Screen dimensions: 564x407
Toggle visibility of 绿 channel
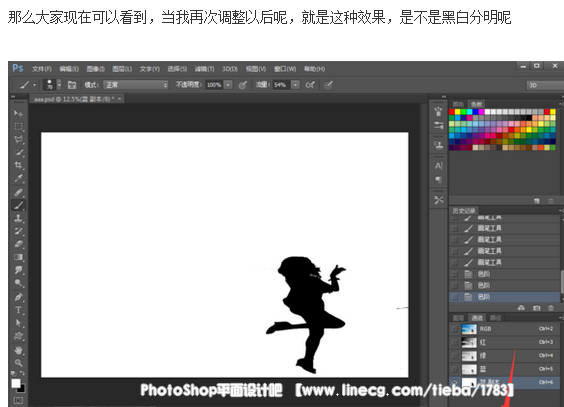point(455,356)
